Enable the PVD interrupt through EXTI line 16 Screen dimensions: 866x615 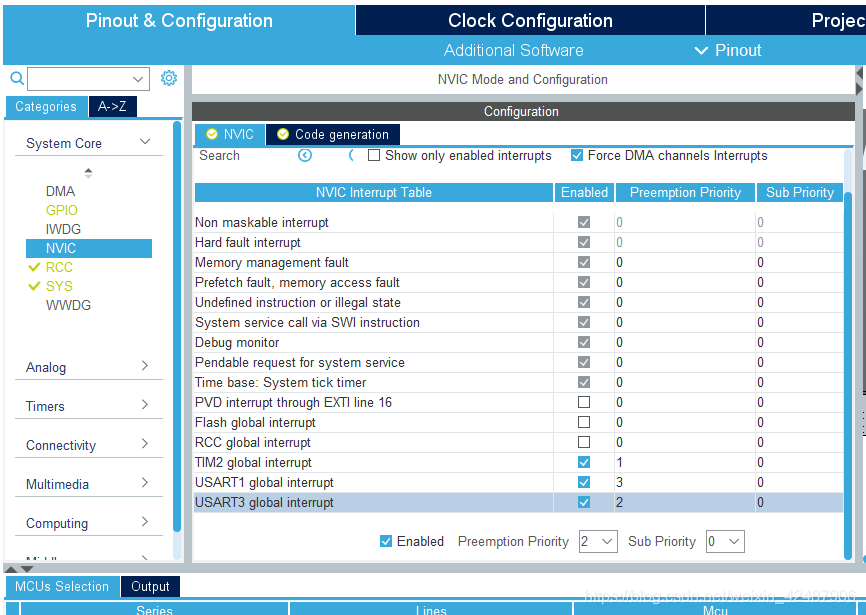tap(584, 402)
